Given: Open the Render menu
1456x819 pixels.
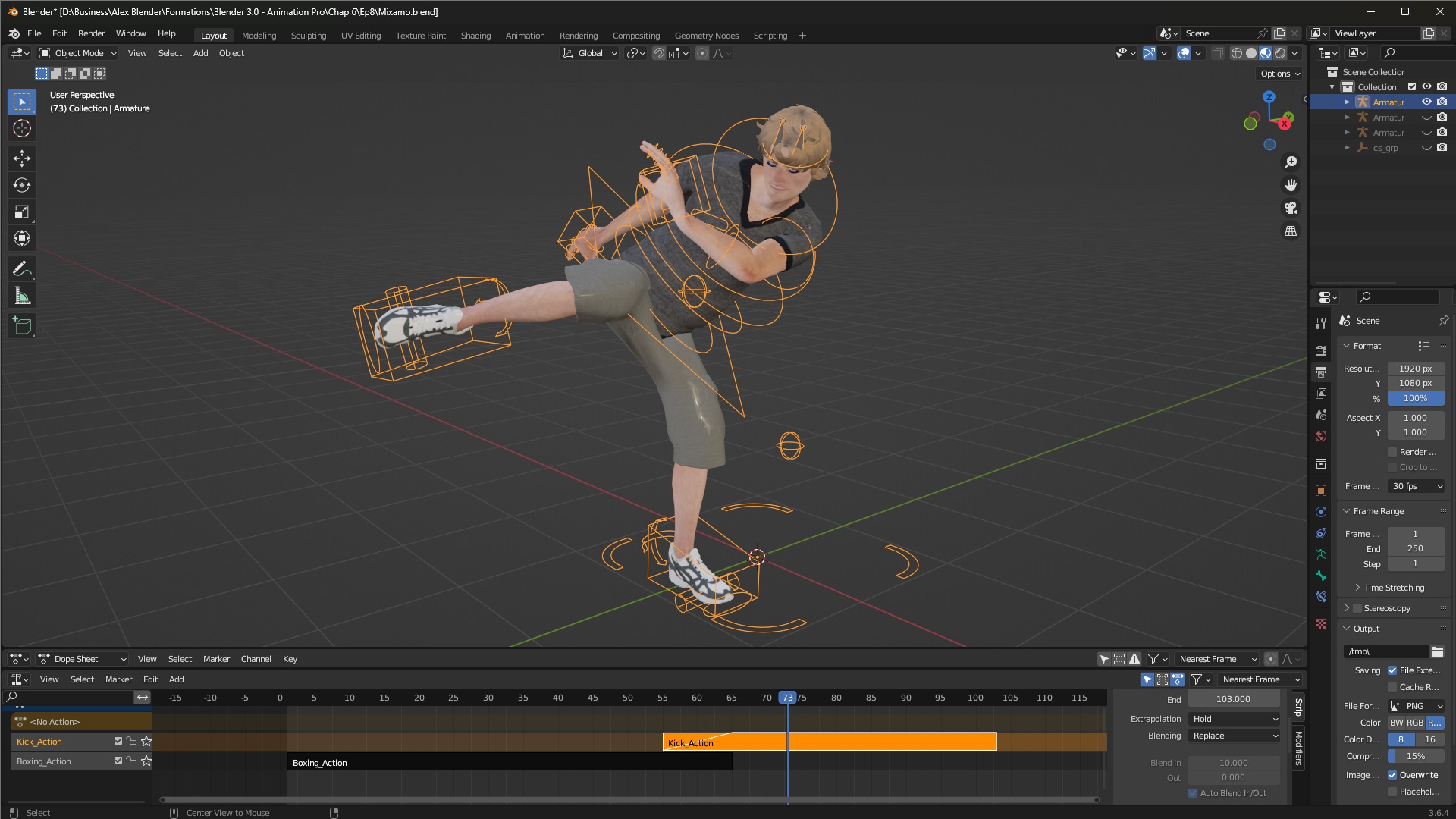Looking at the screenshot, I should point(91,33).
